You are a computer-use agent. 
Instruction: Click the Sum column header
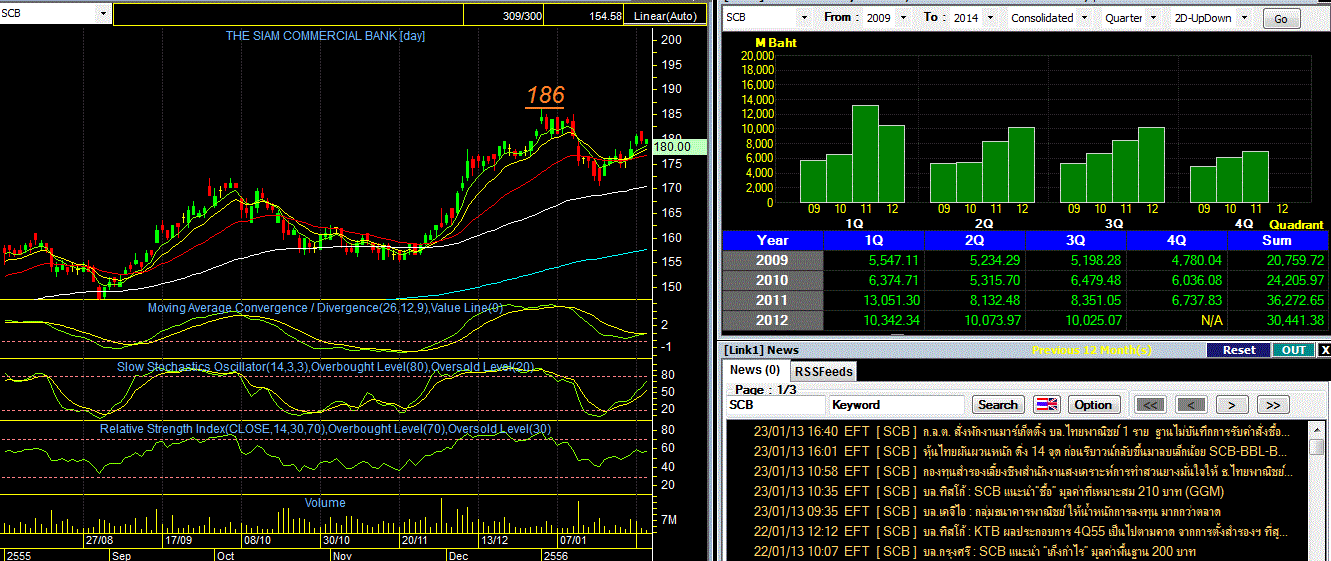(x=1278, y=240)
